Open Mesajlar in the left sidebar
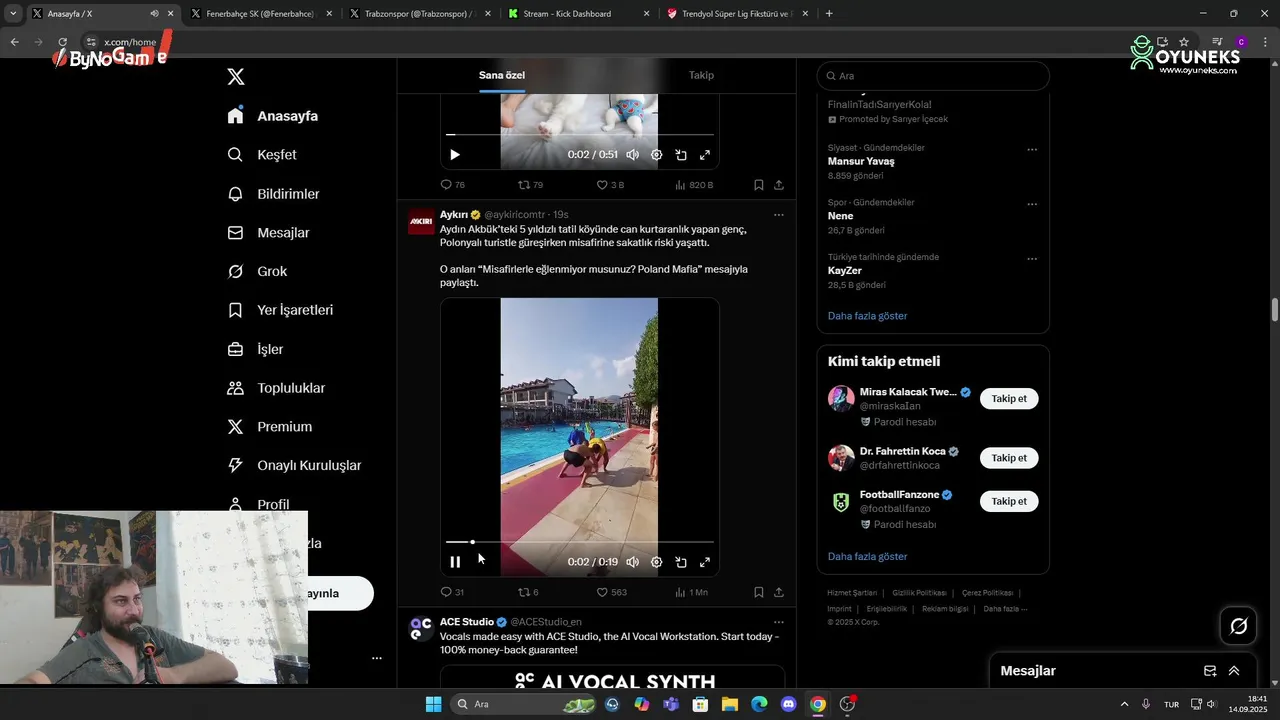The image size is (1280, 720). point(268,233)
